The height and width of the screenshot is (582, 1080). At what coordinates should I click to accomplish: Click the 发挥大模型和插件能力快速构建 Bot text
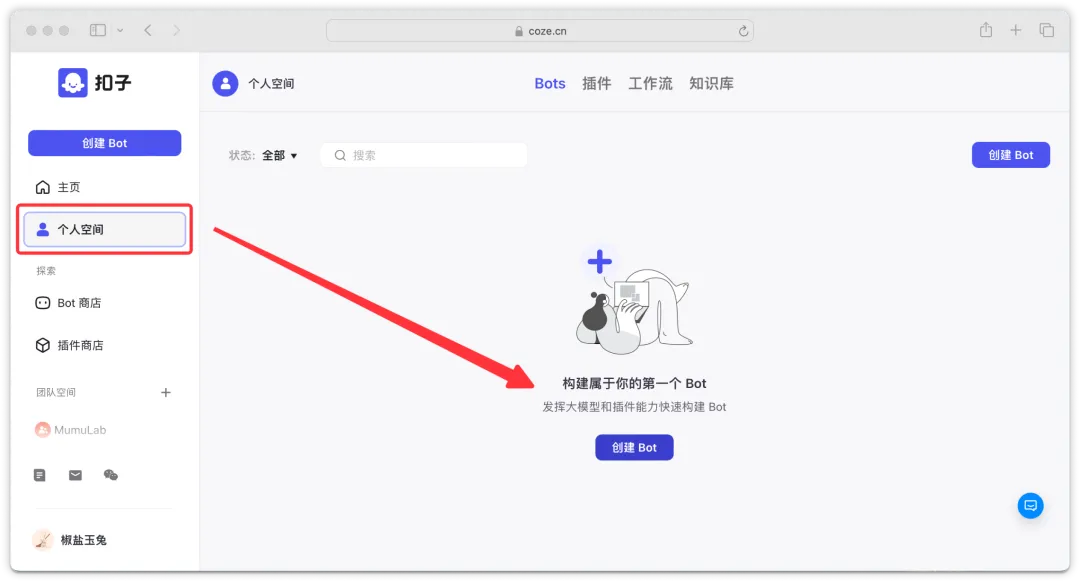coord(634,407)
